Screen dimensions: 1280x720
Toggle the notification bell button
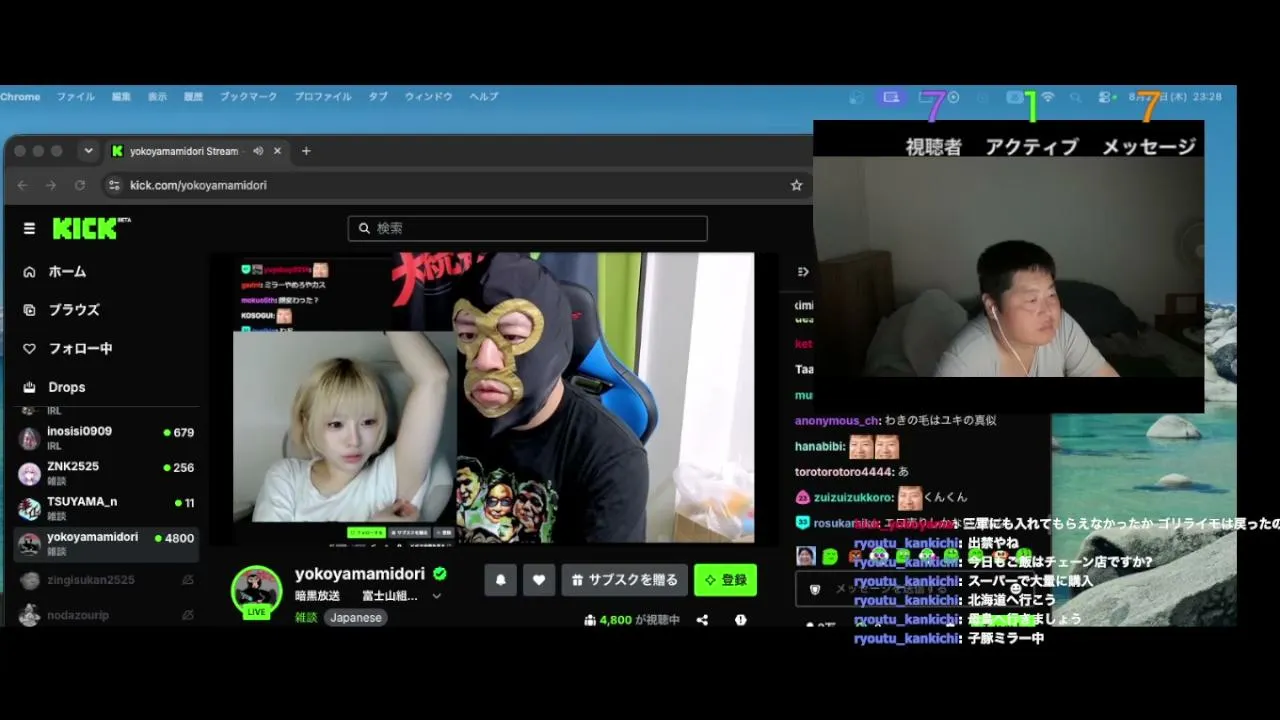coord(501,580)
